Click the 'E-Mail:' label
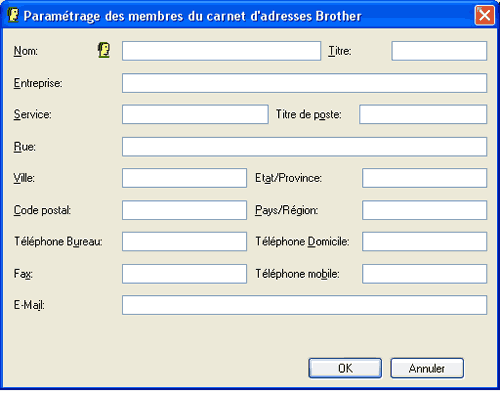Viewport: 500px width, 394px height. click(29, 305)
